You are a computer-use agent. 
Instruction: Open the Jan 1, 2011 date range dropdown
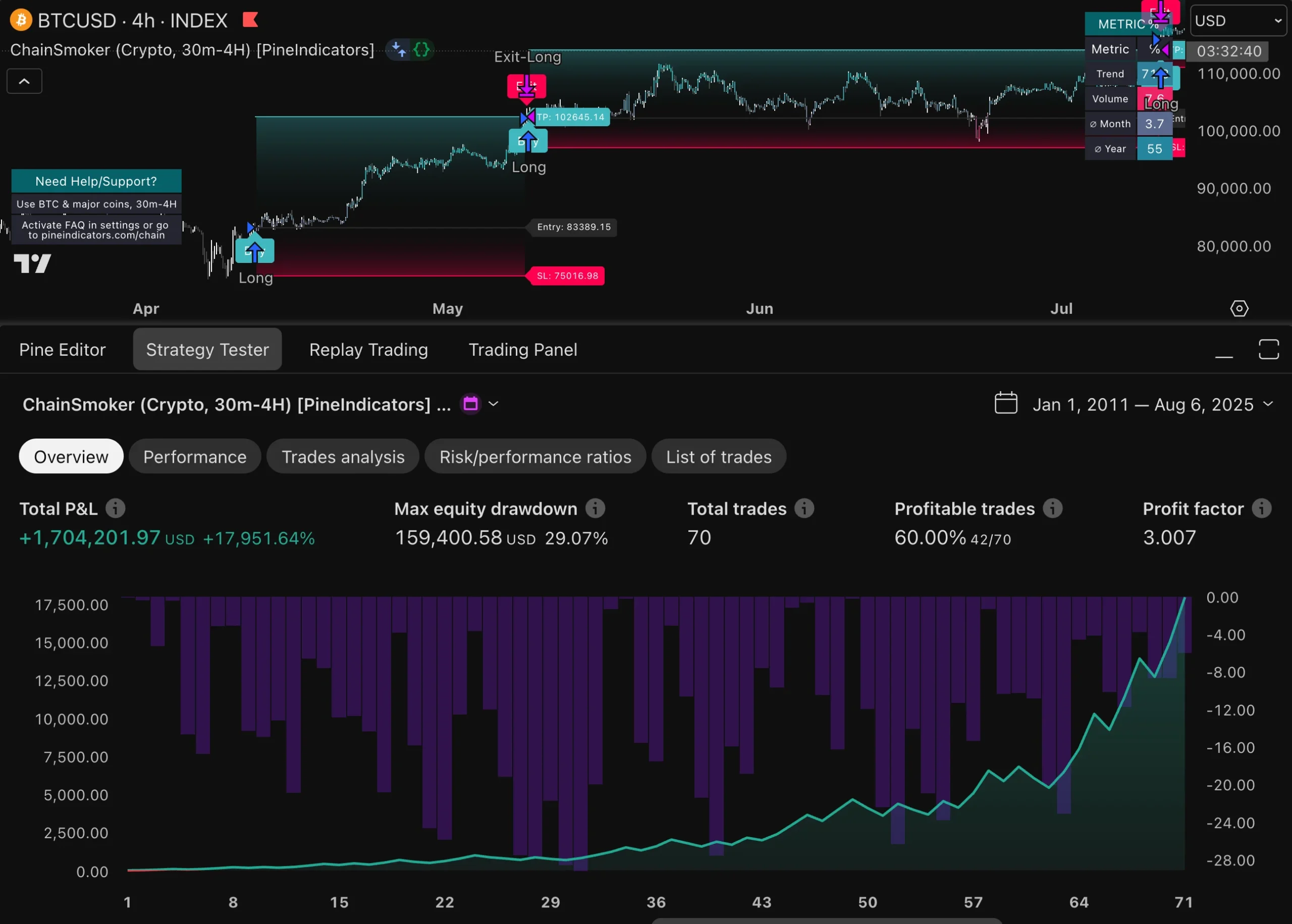(x=1153, y=405)
